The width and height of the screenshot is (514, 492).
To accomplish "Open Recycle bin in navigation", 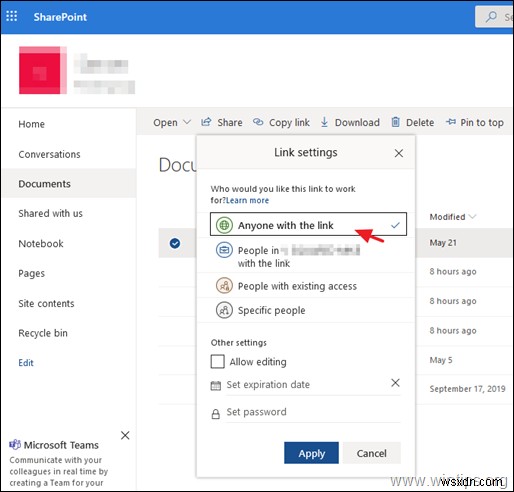I will [43, 333].
